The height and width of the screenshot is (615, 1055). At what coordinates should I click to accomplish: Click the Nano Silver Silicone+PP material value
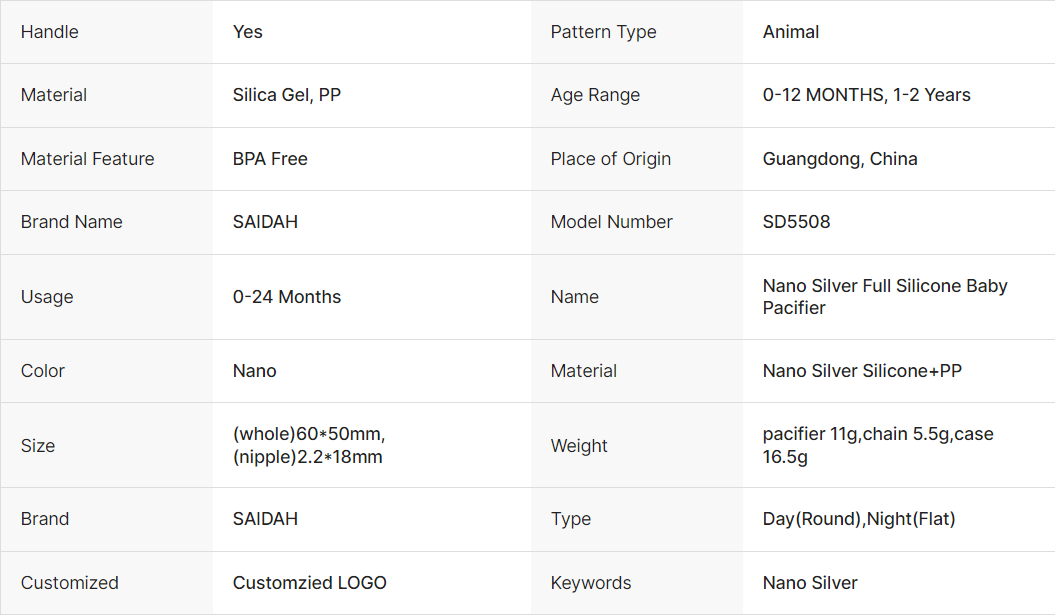(x=862, y=371)
